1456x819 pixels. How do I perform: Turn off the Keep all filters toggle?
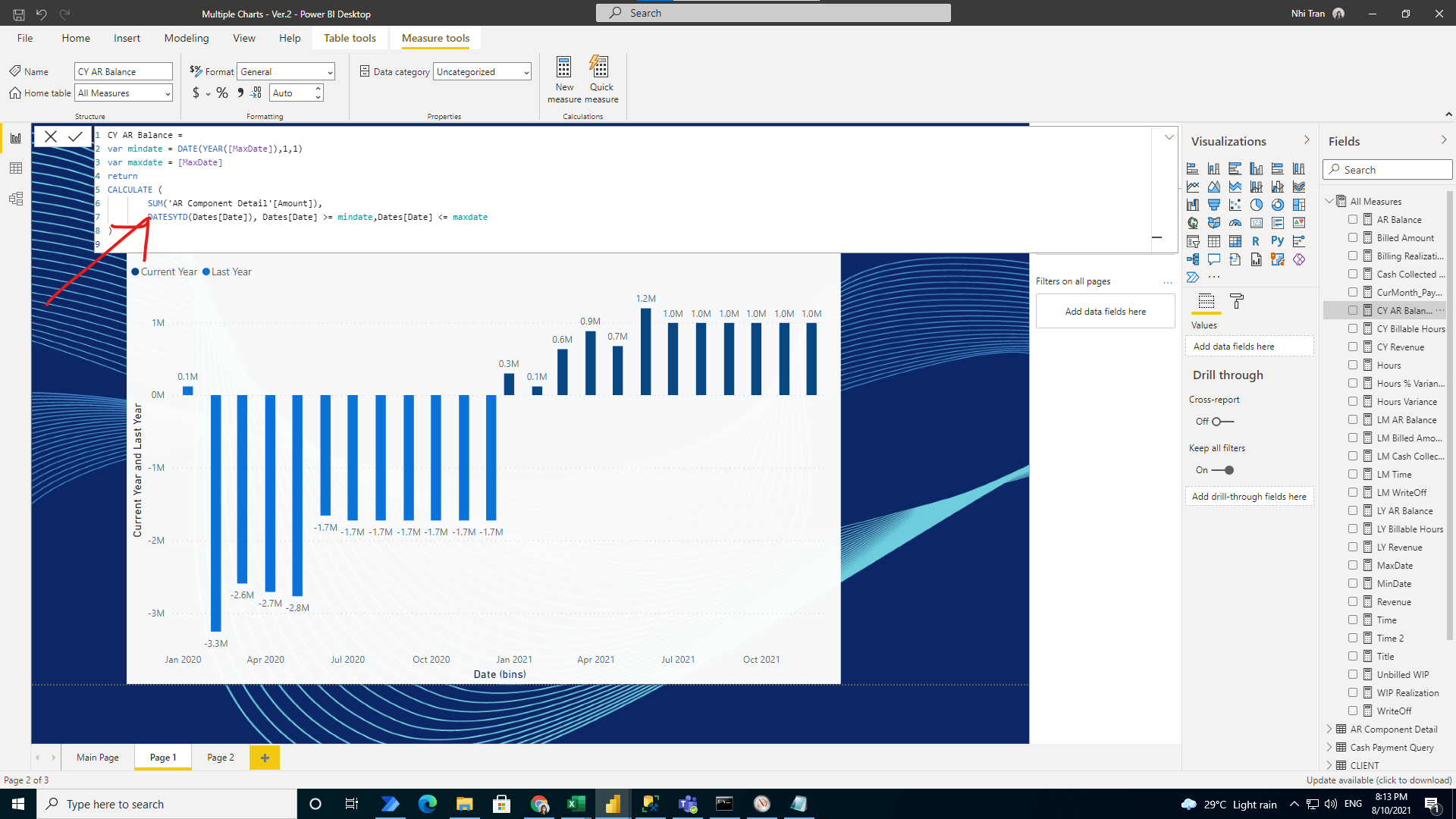click(1222, 470)
